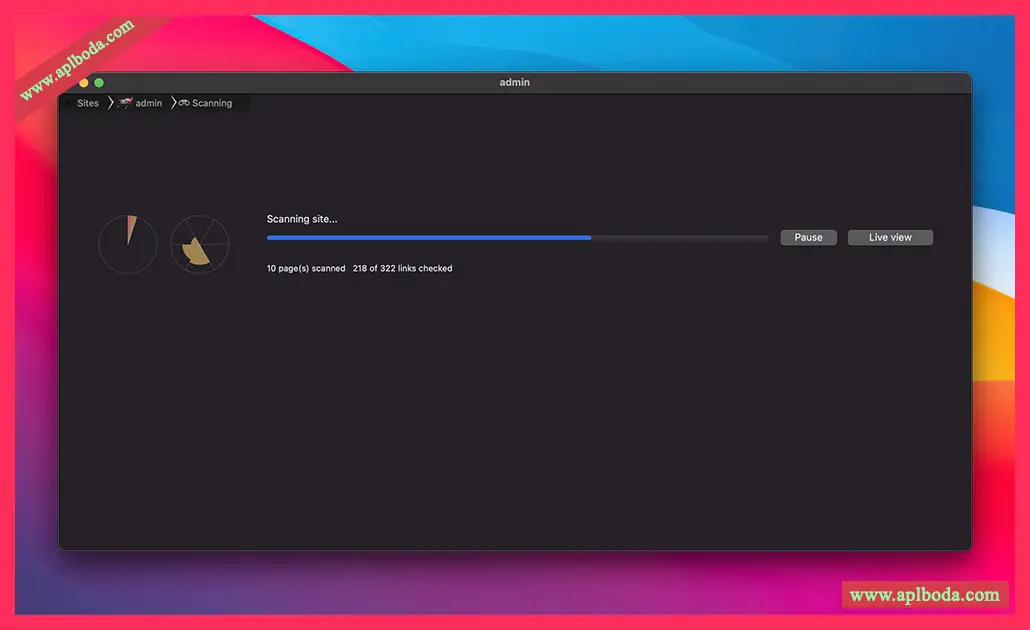Click the admin site icon in breadcrumb
Screen dimensions: 1030x630
(124, 103)
